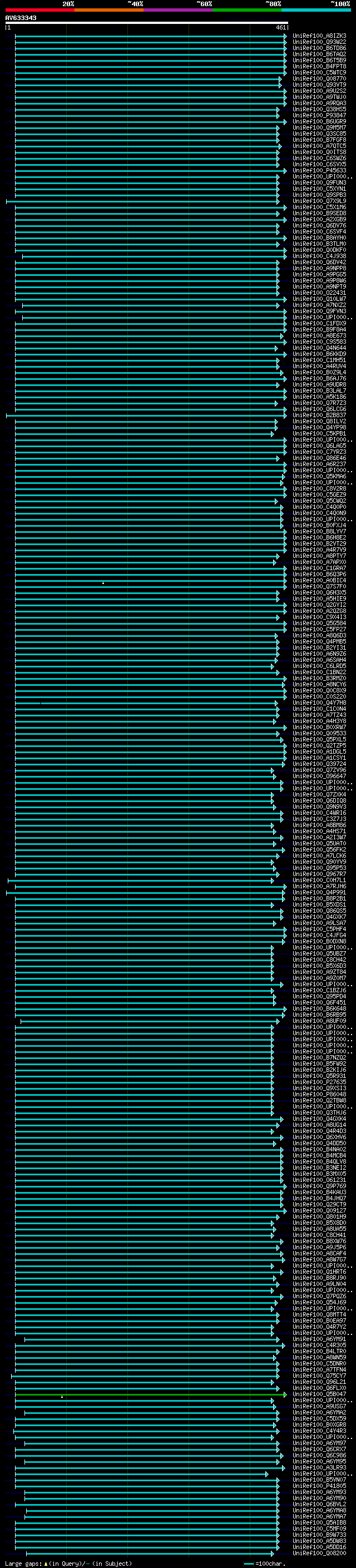Click the cyan ~100% identity legend segment
The width and height of the screenshot is (356, 1568).
316,10
